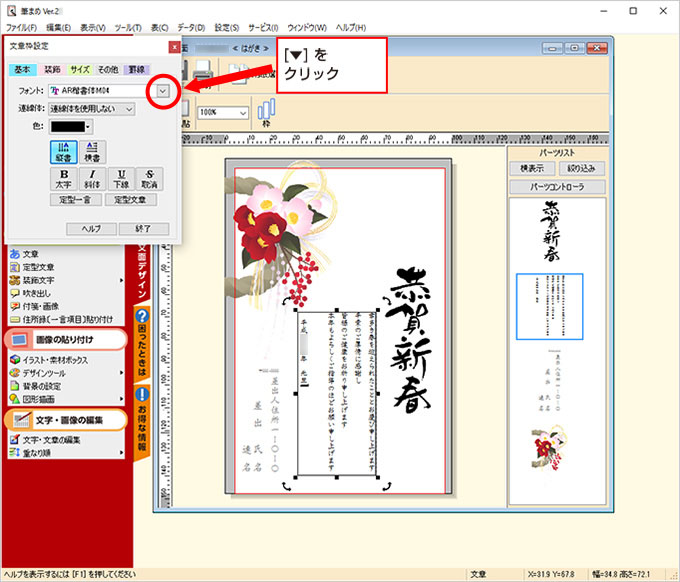
Task: Select the sender address thumbnail in parts list
Action: [x=549, y=382]
